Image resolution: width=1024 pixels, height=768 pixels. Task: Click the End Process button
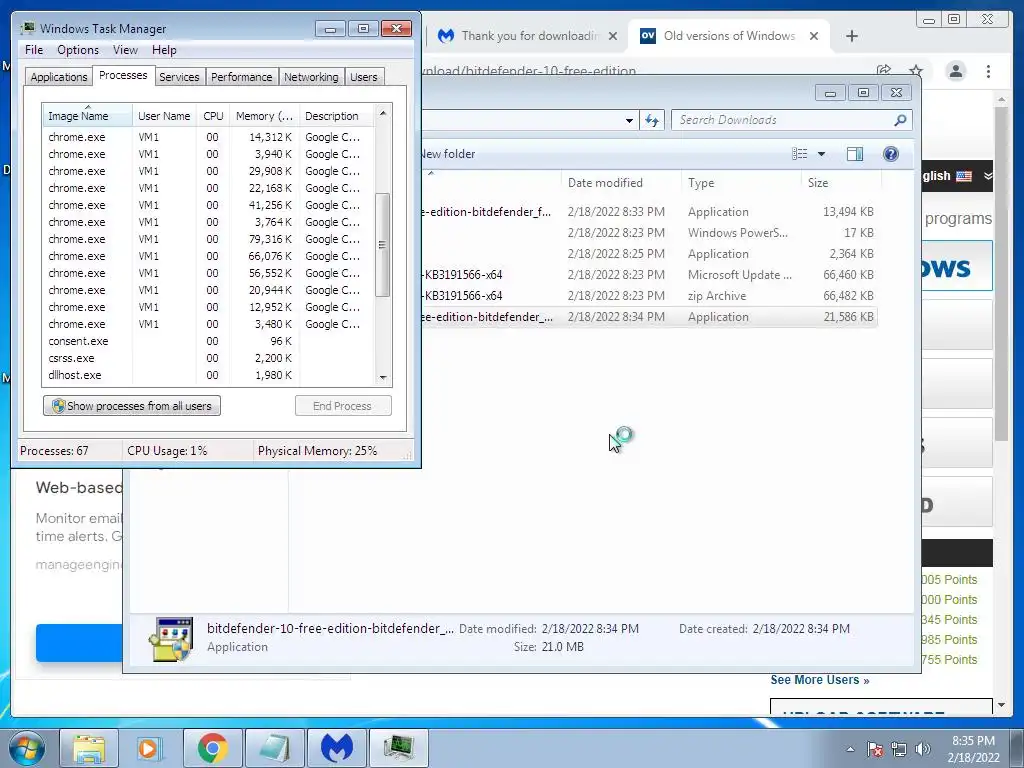pyautogui.click(x=343, y=406)
